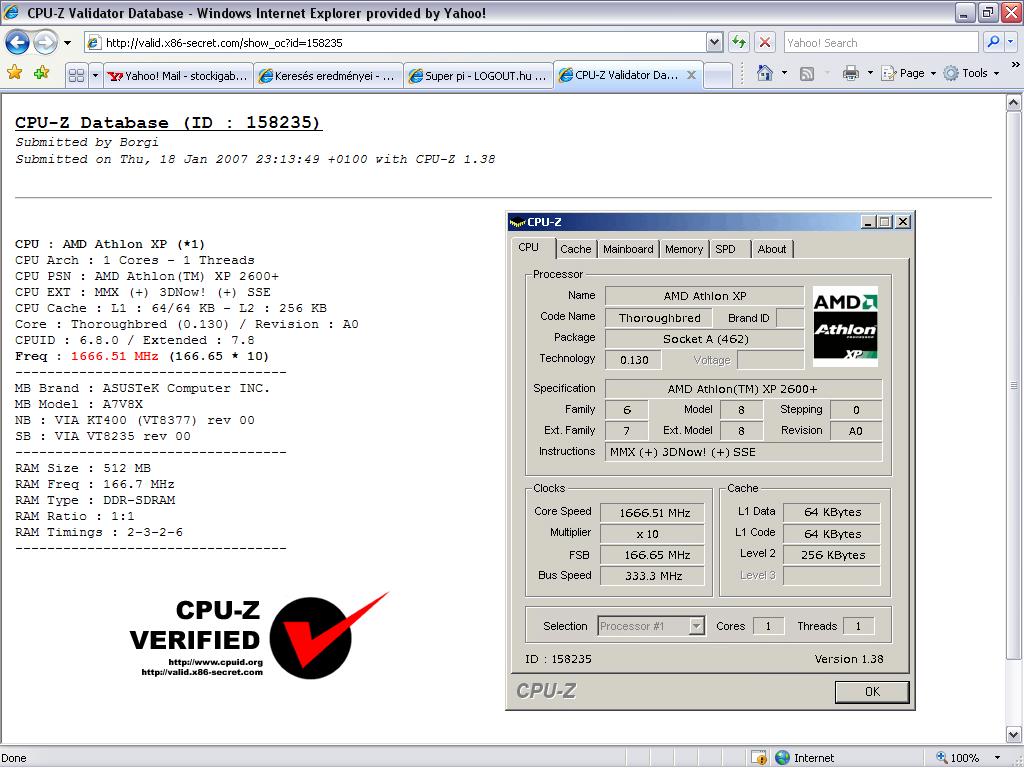This screenshot has width=1024, height=768.
Task: Click the 333.3 MHz bus speed value
Action: [653, 576]
